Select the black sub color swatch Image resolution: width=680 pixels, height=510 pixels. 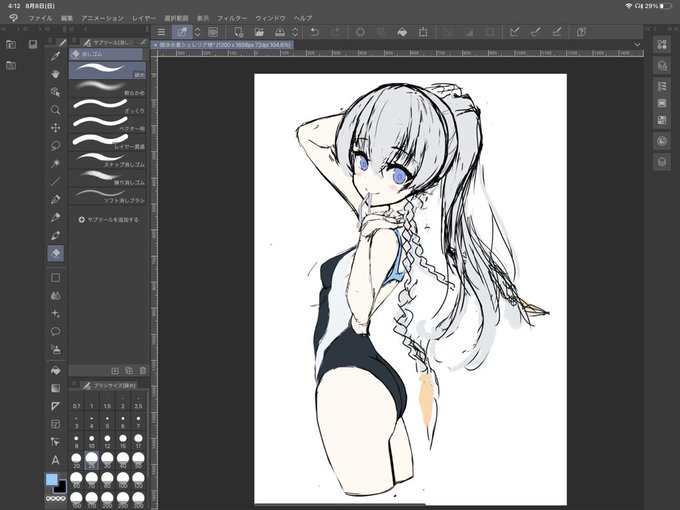[x=60, y=487]
